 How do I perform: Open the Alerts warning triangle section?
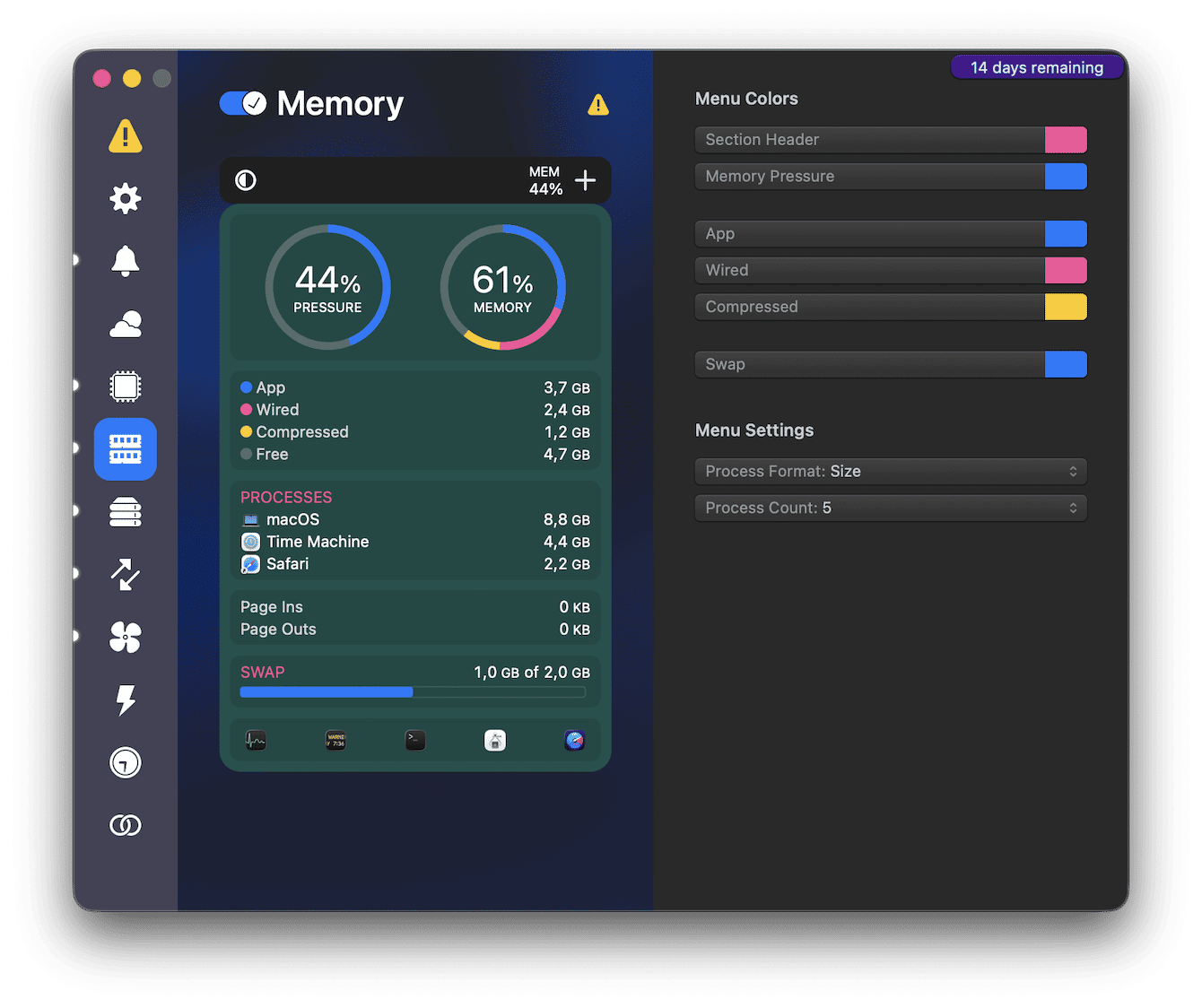pyautogui.click(x=126, y=136)
